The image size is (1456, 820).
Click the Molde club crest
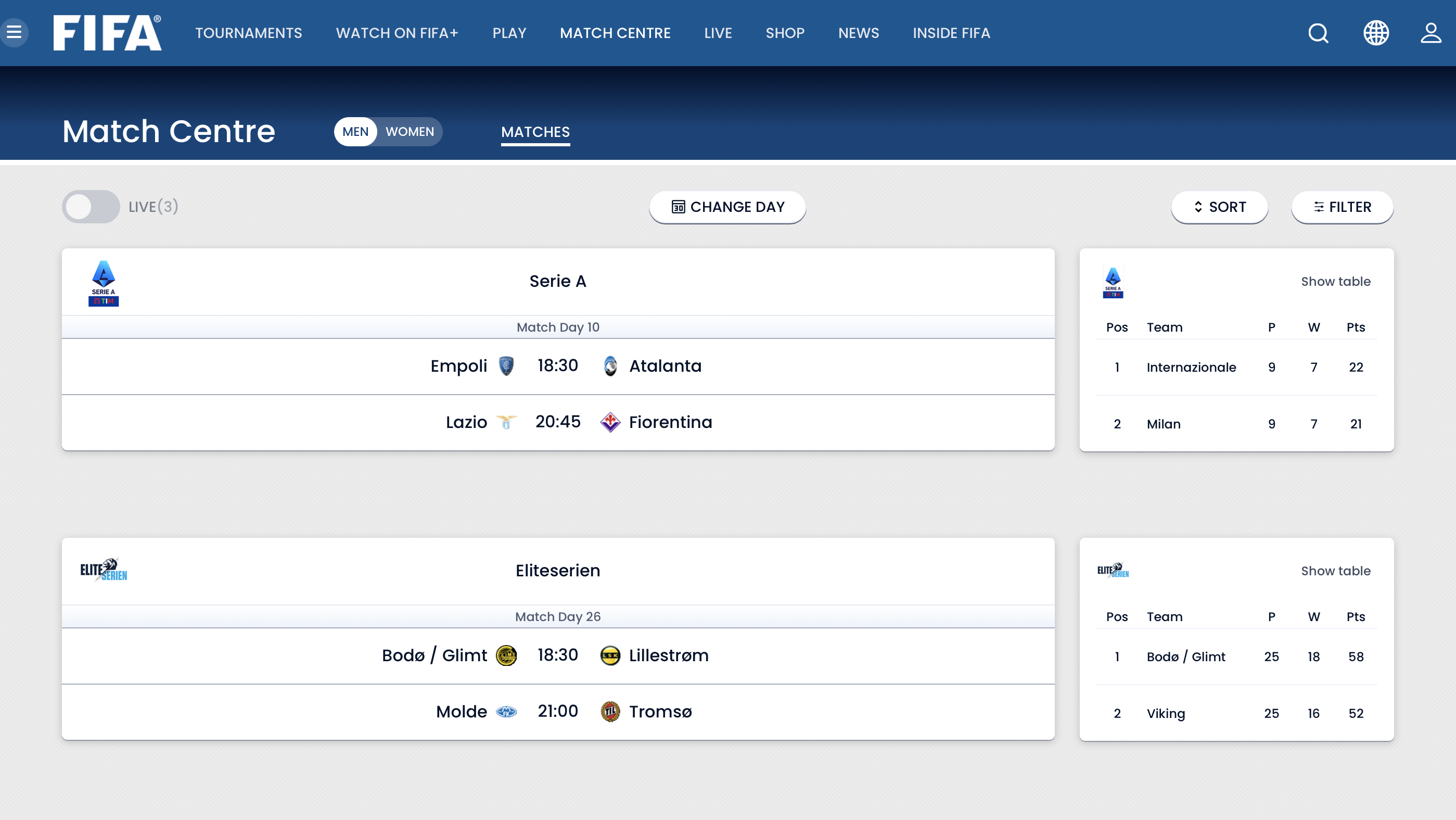click(x=506, y=711)
